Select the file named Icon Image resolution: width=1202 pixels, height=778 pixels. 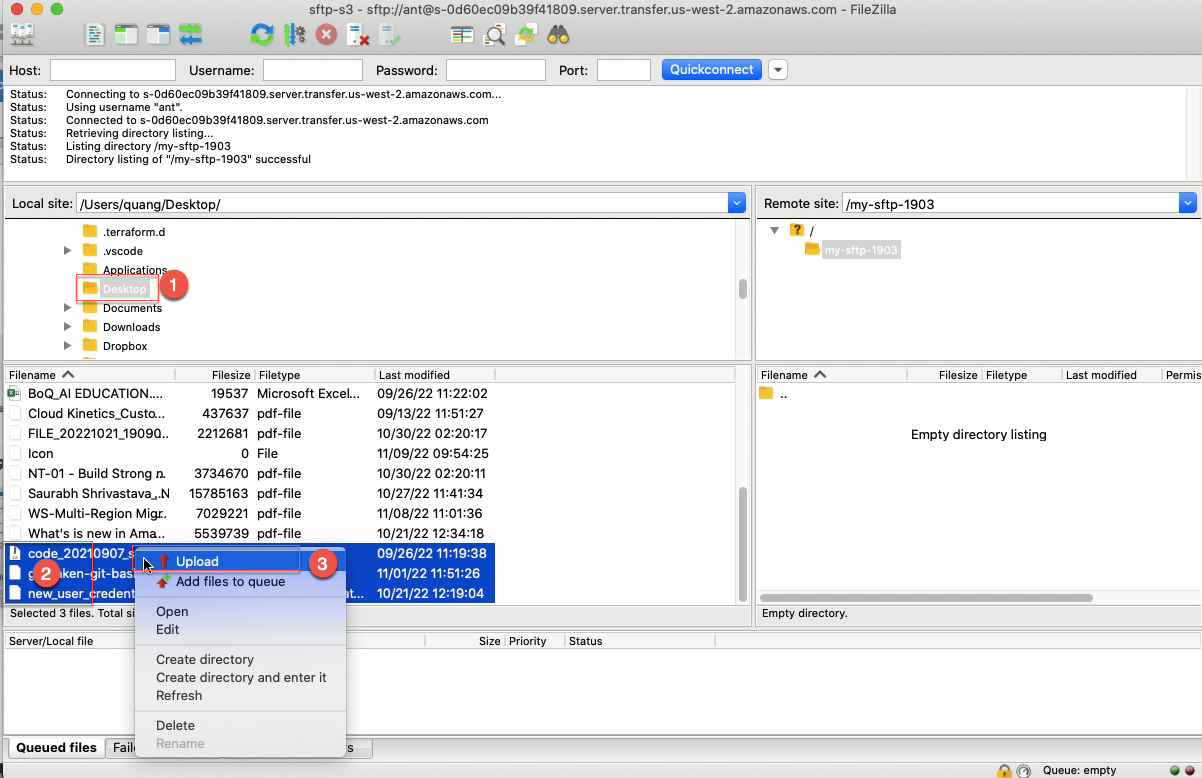[250, 453]
